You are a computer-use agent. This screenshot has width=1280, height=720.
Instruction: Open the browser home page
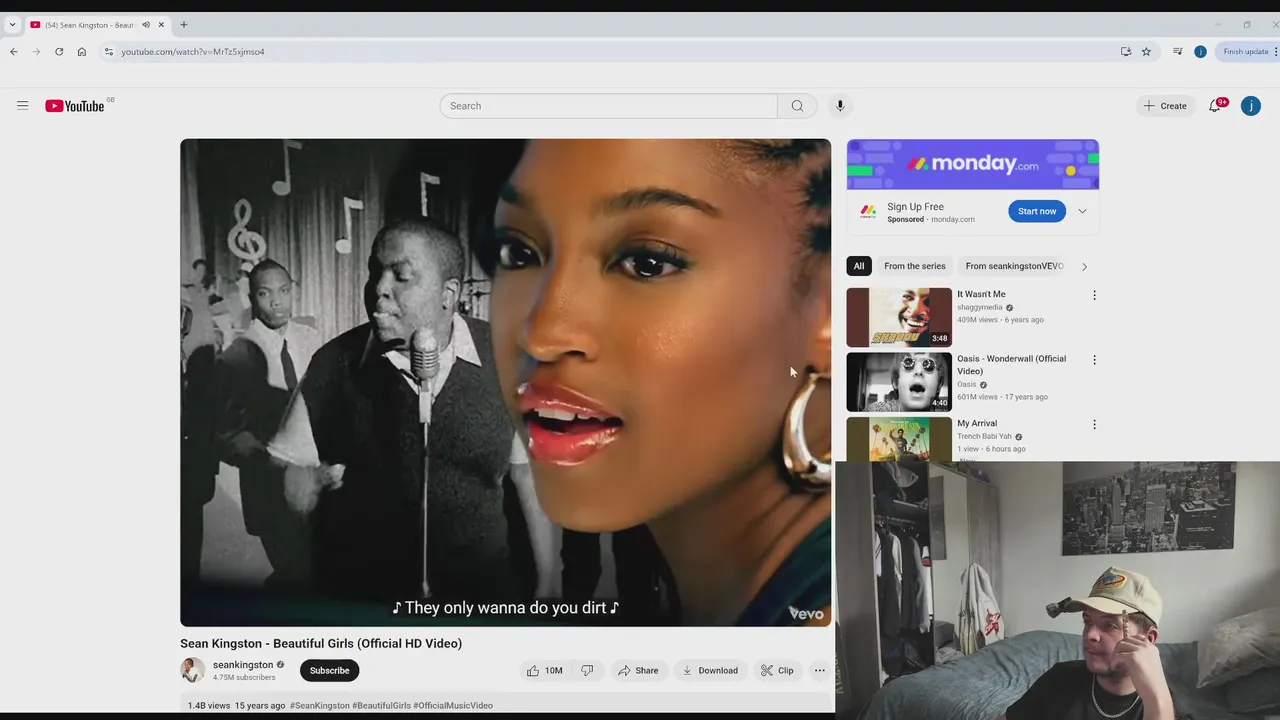pos(82,52)
